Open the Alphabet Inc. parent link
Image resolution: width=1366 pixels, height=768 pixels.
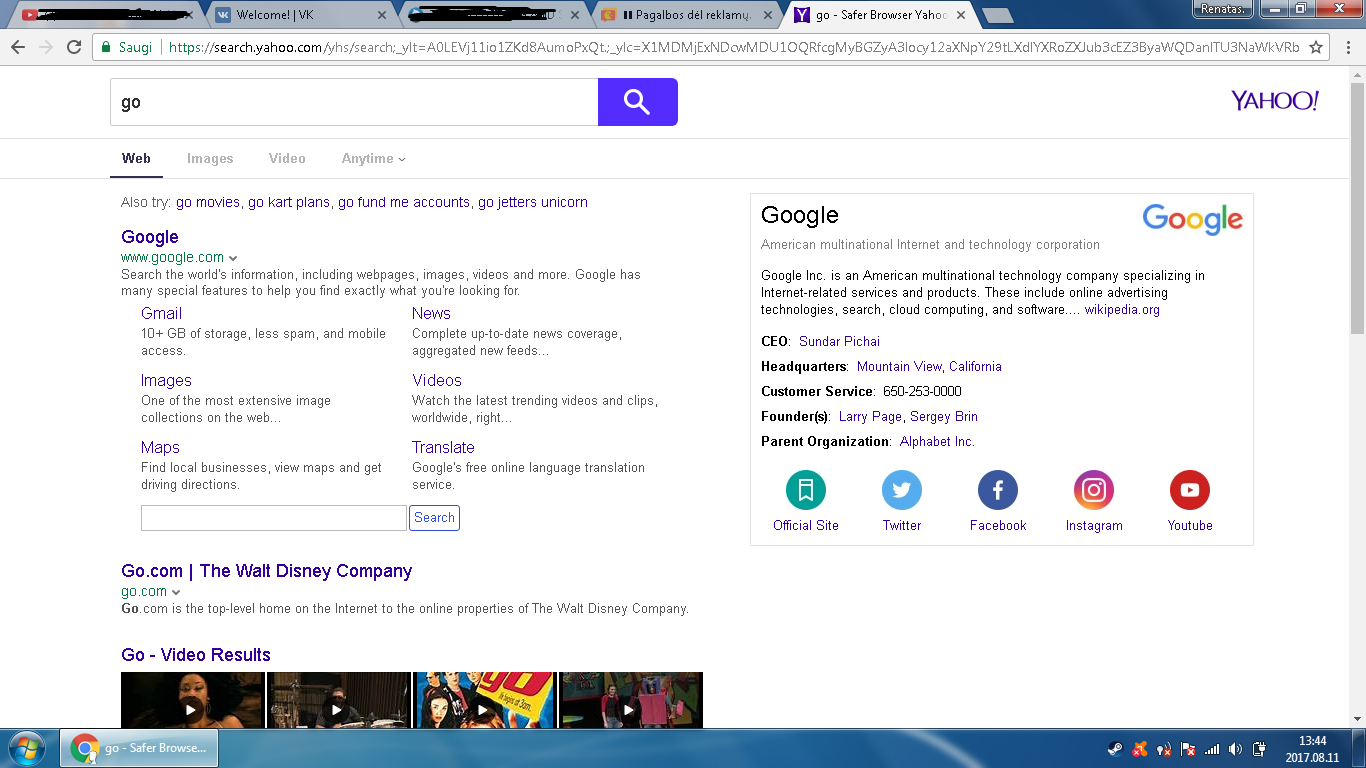(x=937, y=441)
